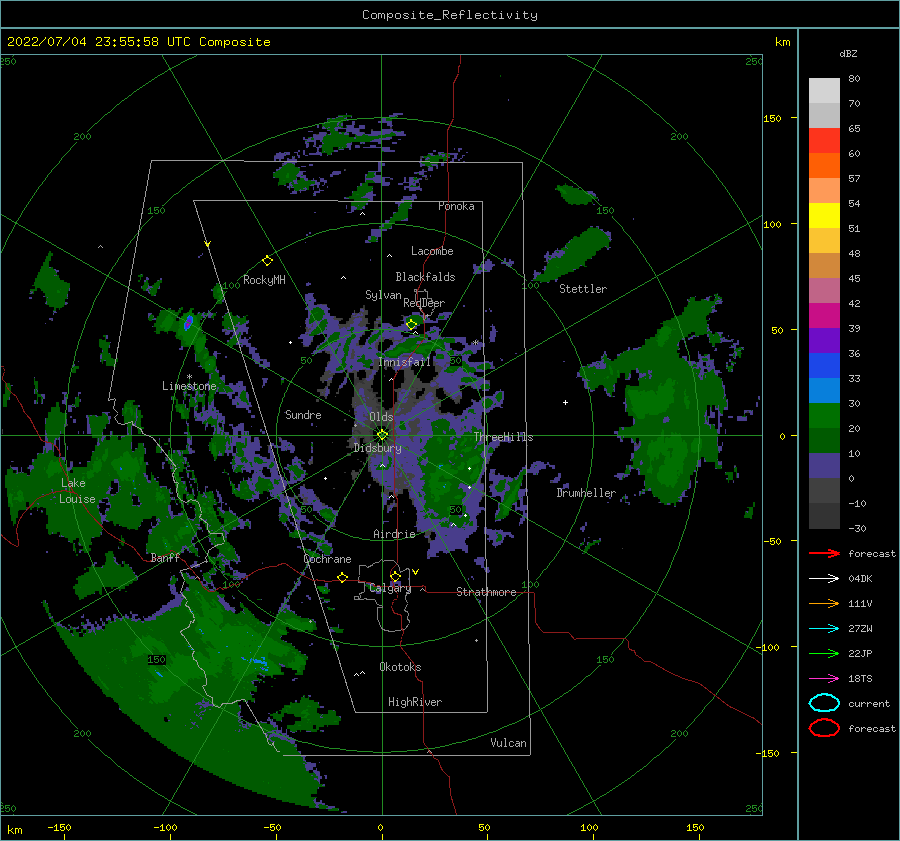Click the Calgary city label
The height and width of the screenshot is (841, 900).
coord(390,588)
